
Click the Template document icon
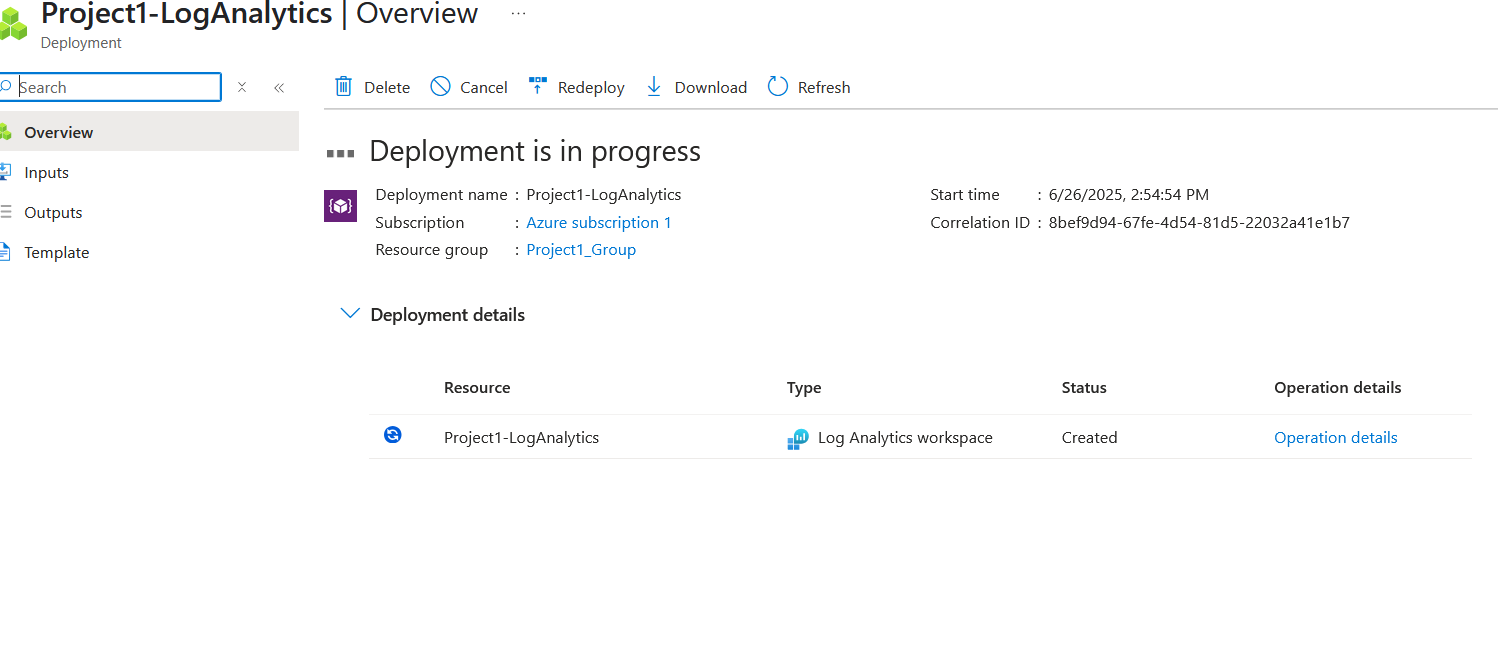tap(6, 252)
